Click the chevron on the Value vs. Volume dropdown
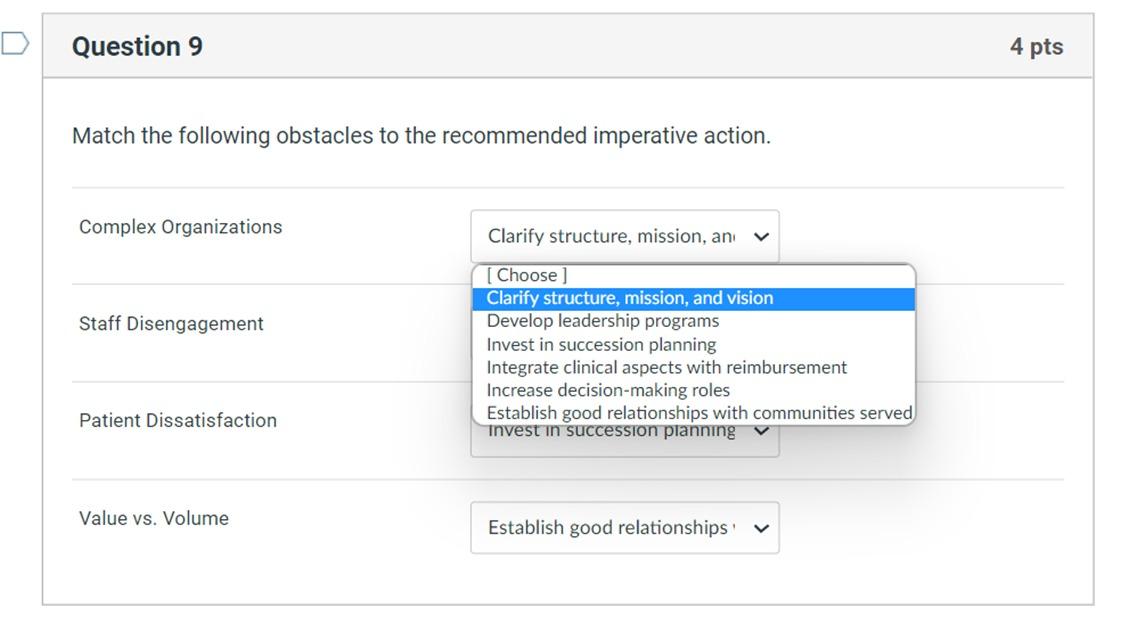 [x=761, y=527]
